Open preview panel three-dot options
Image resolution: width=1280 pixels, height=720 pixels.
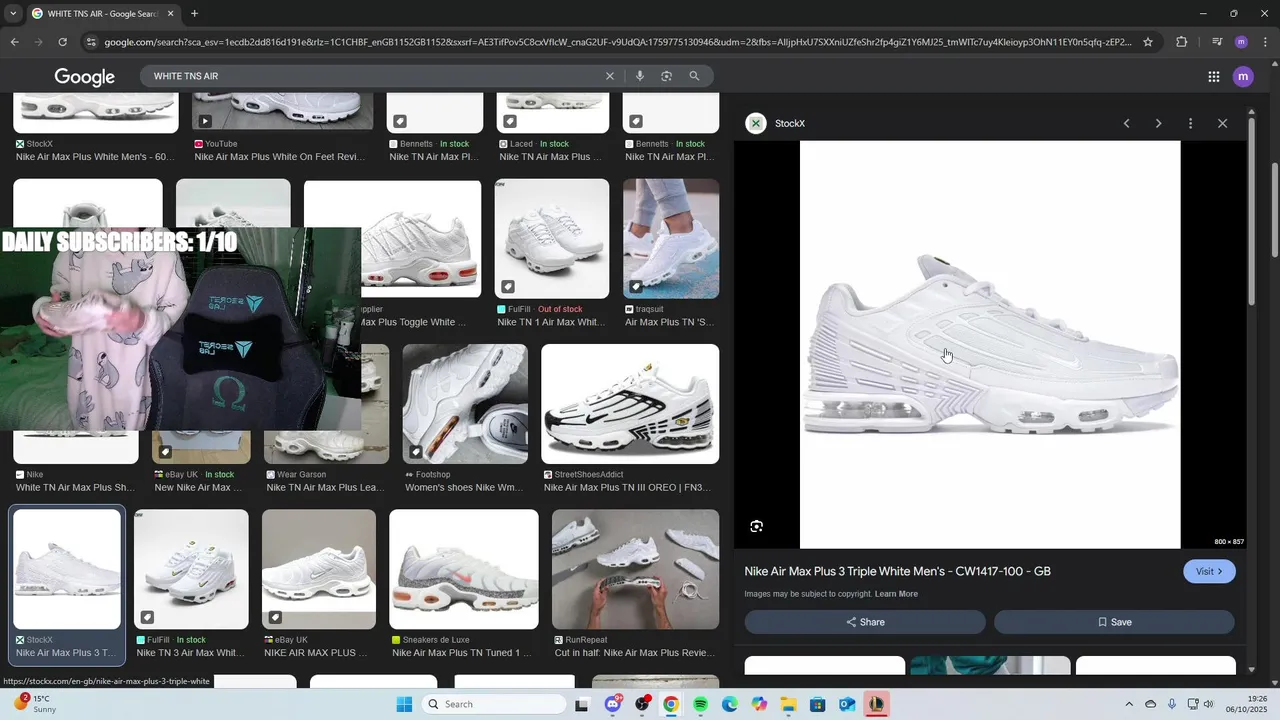pos(1190,123)
